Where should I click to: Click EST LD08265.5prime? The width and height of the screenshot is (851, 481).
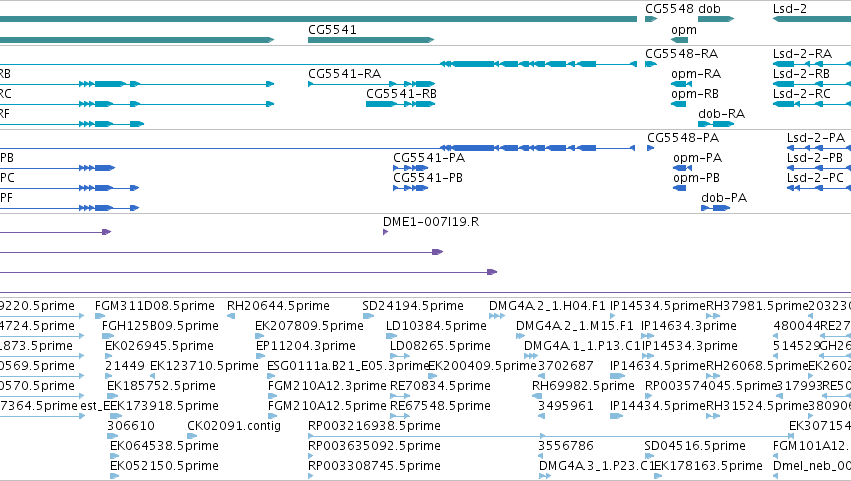(440, 346)
